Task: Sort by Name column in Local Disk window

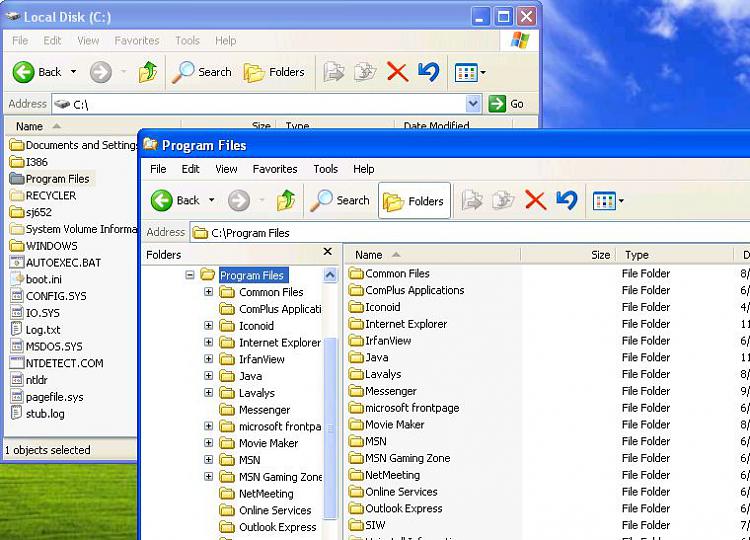Action: pos(94,126)
